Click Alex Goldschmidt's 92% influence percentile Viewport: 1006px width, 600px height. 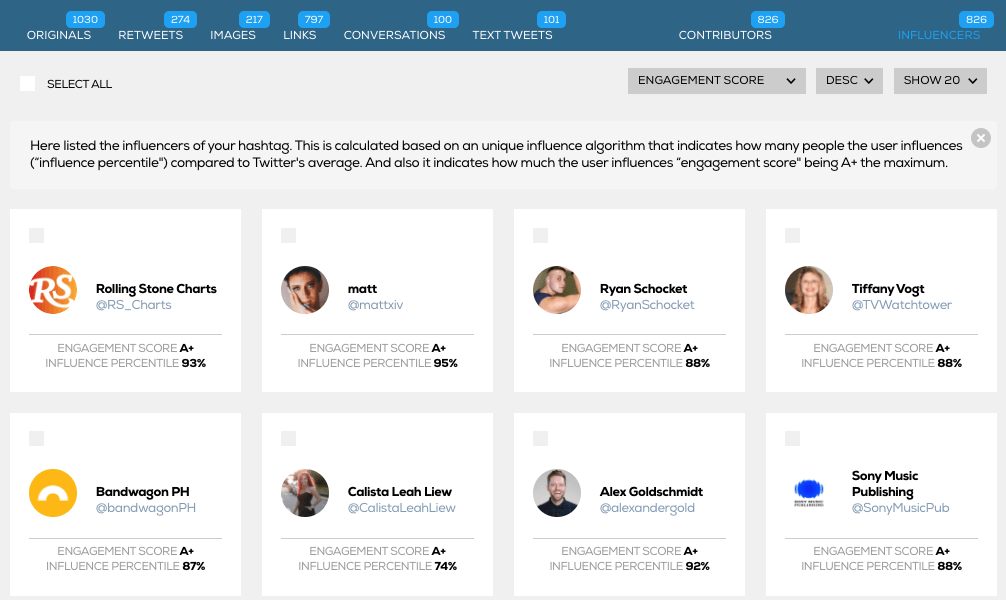tap(697, 566)
